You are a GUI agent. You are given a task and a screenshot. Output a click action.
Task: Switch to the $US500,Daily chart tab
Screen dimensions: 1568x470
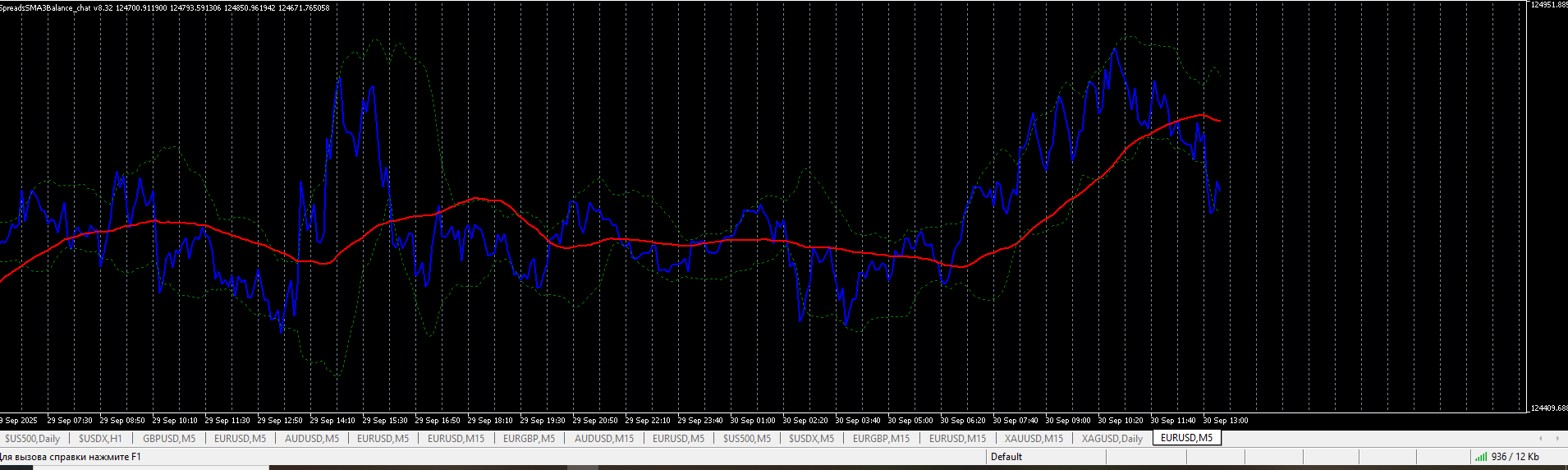click(33, 439)
